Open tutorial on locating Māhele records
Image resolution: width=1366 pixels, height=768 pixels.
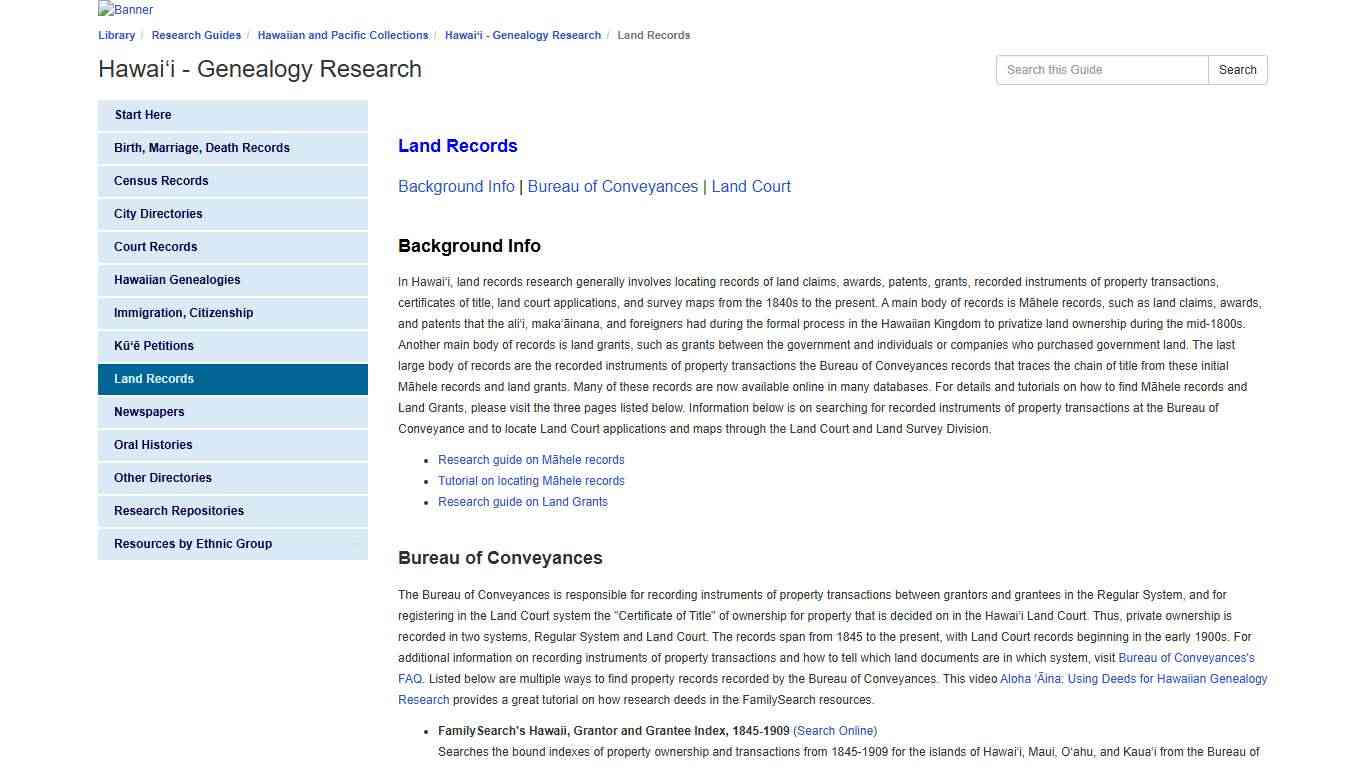click(x=531, y=480)
